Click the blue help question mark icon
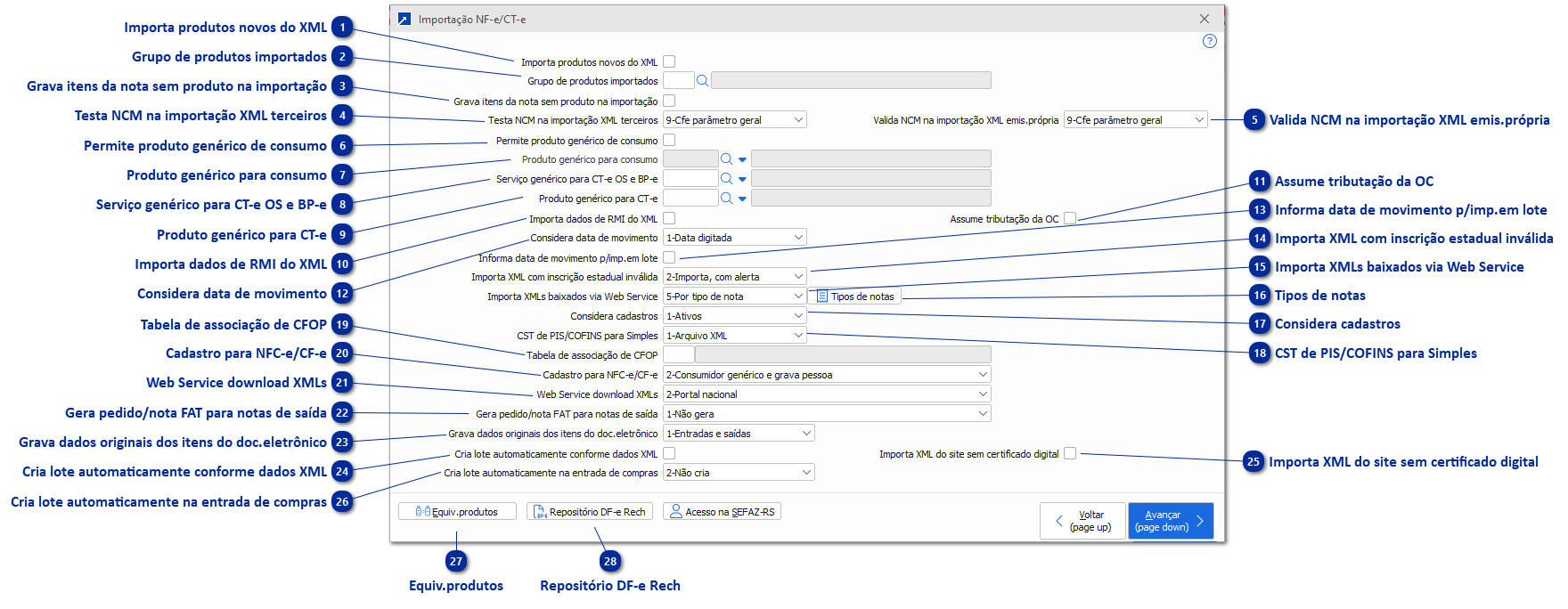The image size is (1568, 609). [1209, 41]
